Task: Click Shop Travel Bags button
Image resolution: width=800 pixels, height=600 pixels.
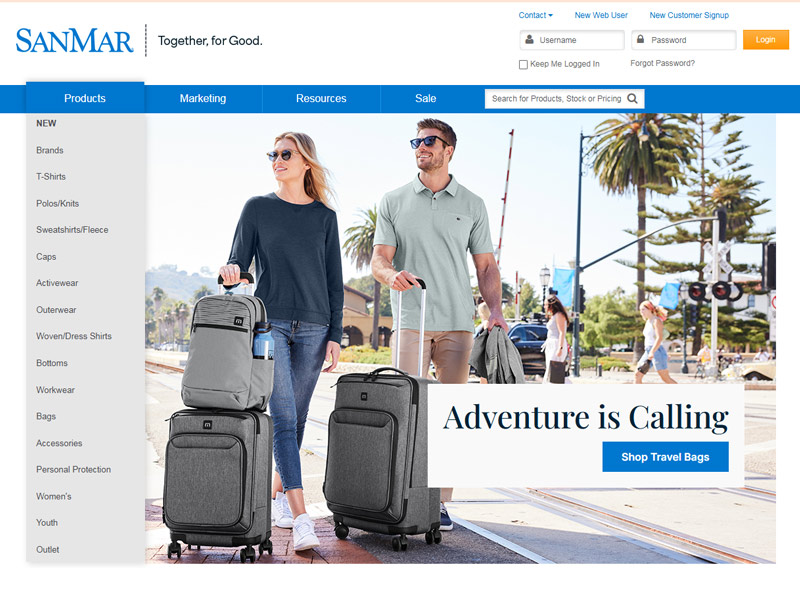Action: point(665,457)
